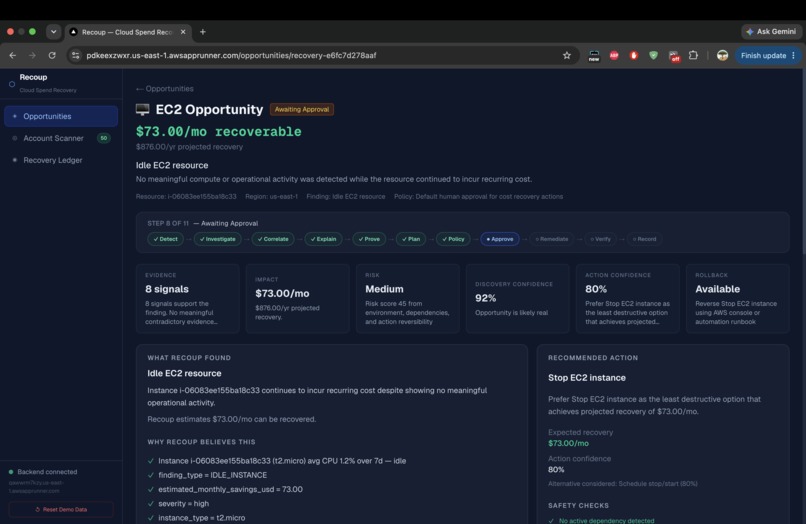Select the Detect step pill
This screenshot has width=806, height=524.
(166, 239)
